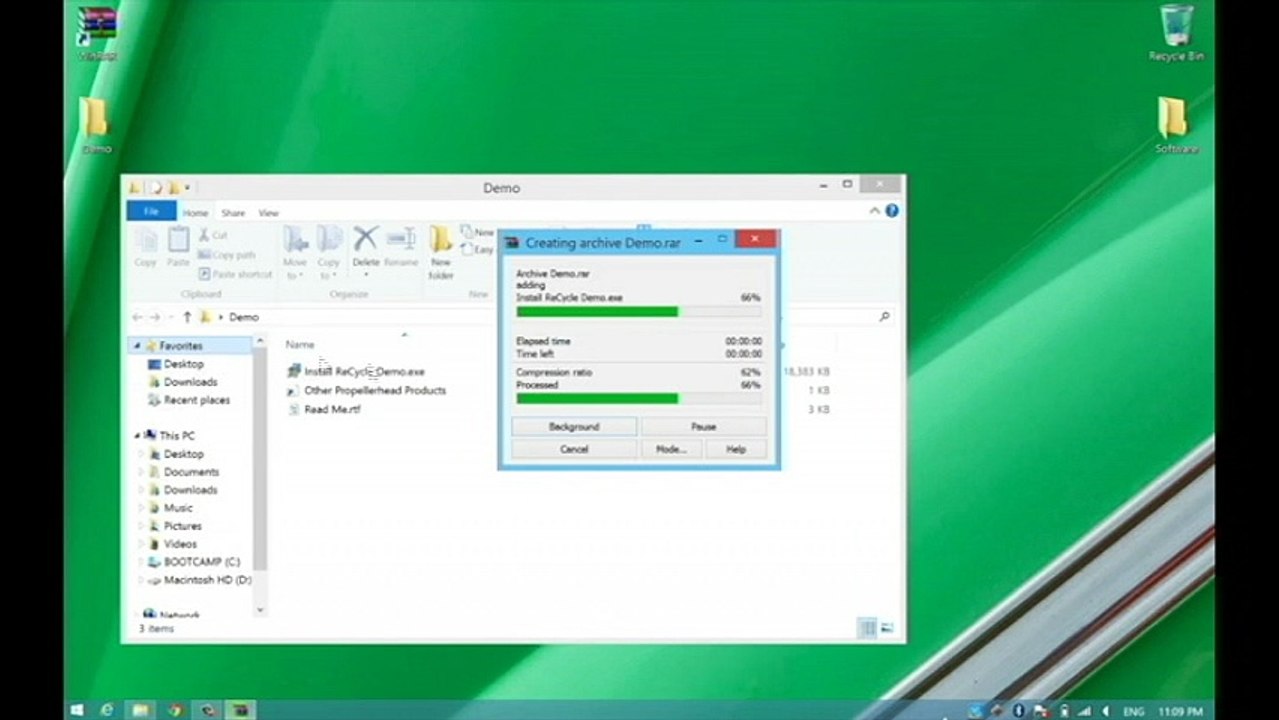Click Paste shortcut in ribbon
The height and width of the screenshot is (720, 1279).
tap(235, 273)
